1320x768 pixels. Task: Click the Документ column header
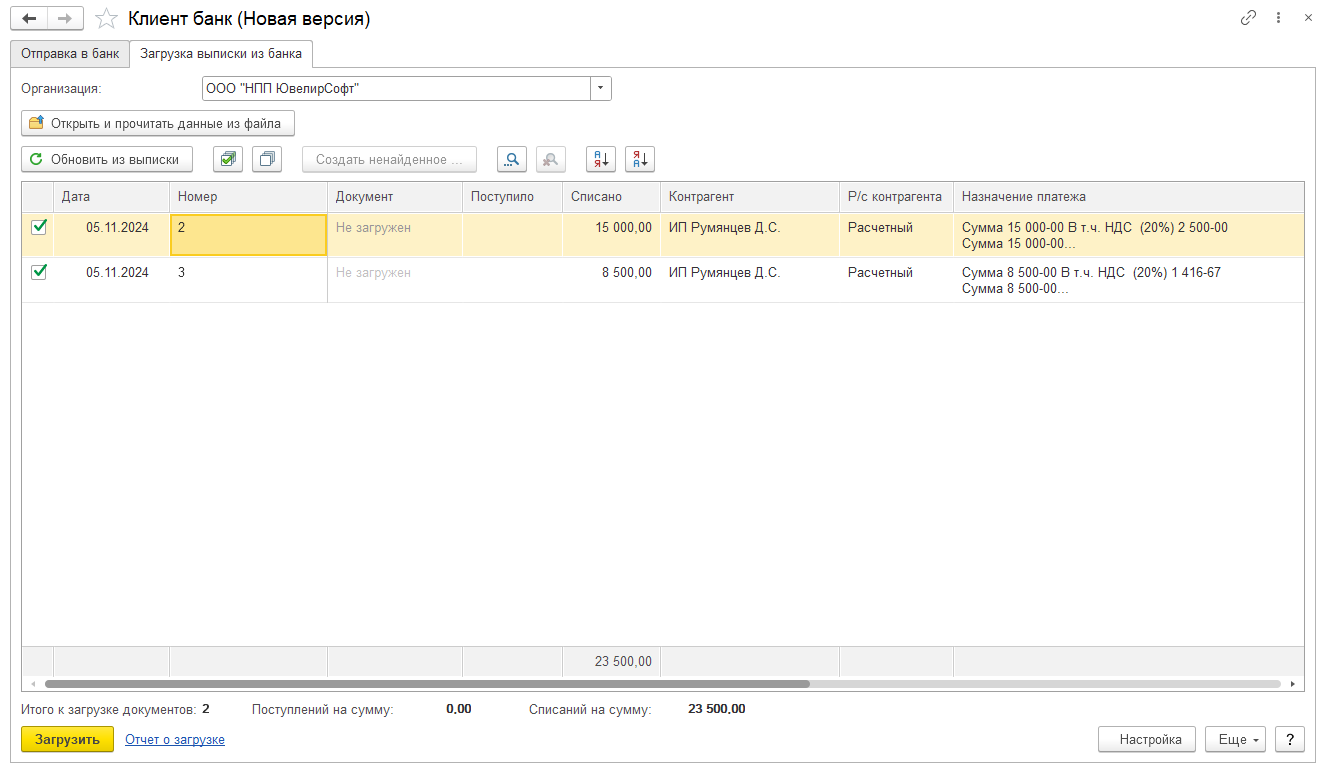pyautogui.click(x=395, y=197)
